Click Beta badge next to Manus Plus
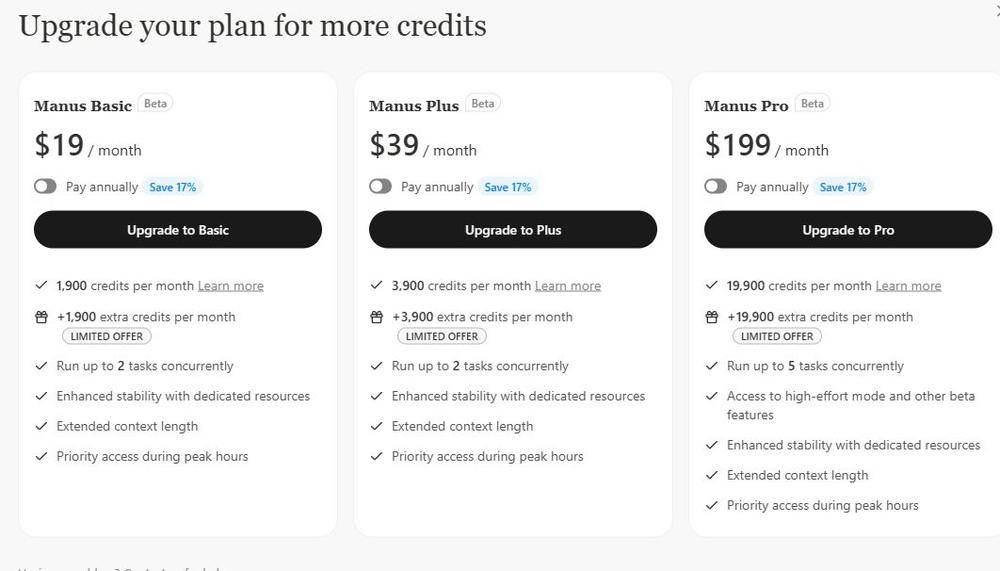The width and height of the screenshot is (1000, 571). [x=483, y=103]
